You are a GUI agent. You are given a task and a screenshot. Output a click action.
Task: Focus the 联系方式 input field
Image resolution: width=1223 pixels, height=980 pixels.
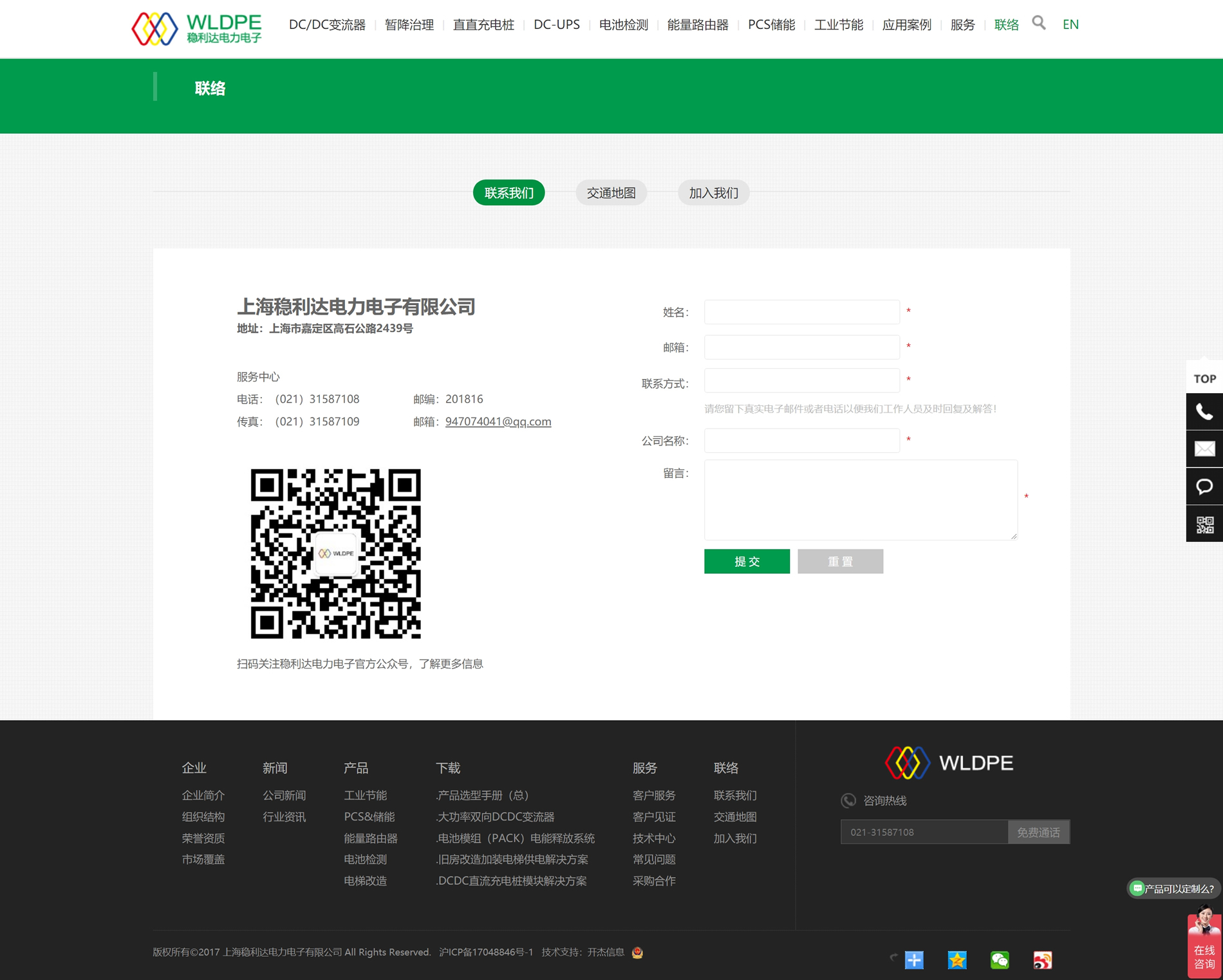pyautogui.click(x=801, y=380)
